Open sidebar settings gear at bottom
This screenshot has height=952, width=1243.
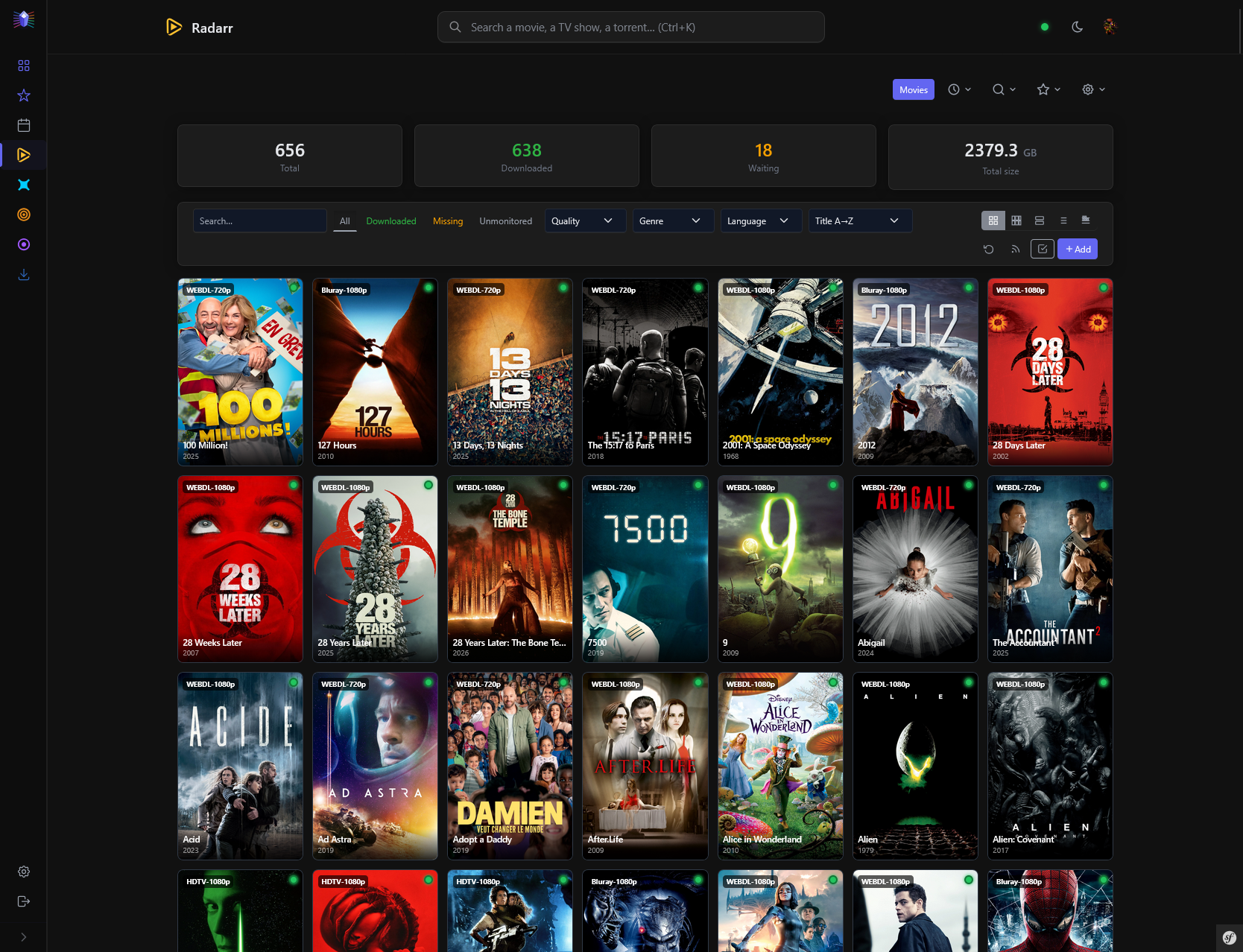[24, 872]
